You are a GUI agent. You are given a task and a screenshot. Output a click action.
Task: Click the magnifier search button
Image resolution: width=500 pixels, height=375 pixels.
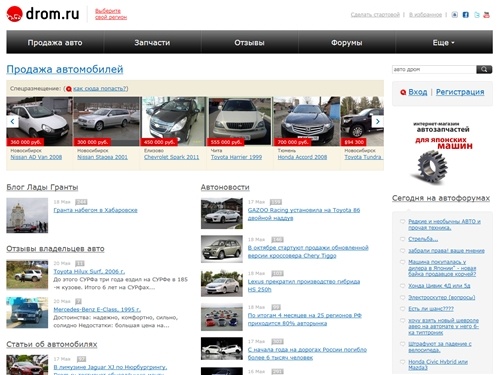[x=484, y=69]
